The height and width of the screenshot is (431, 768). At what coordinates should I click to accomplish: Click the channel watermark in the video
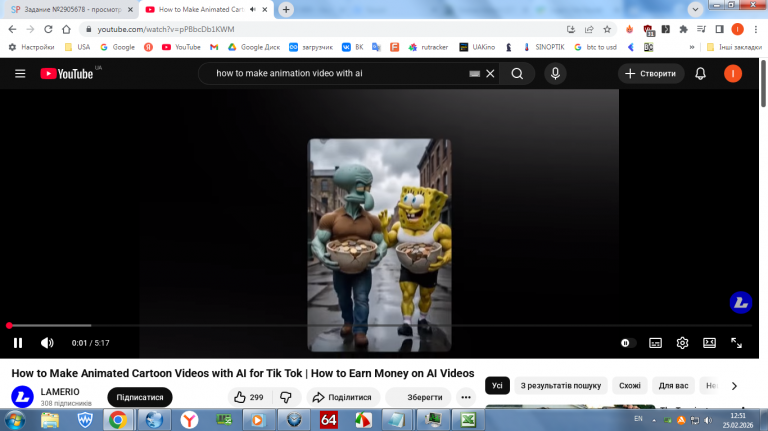(741, 303)
